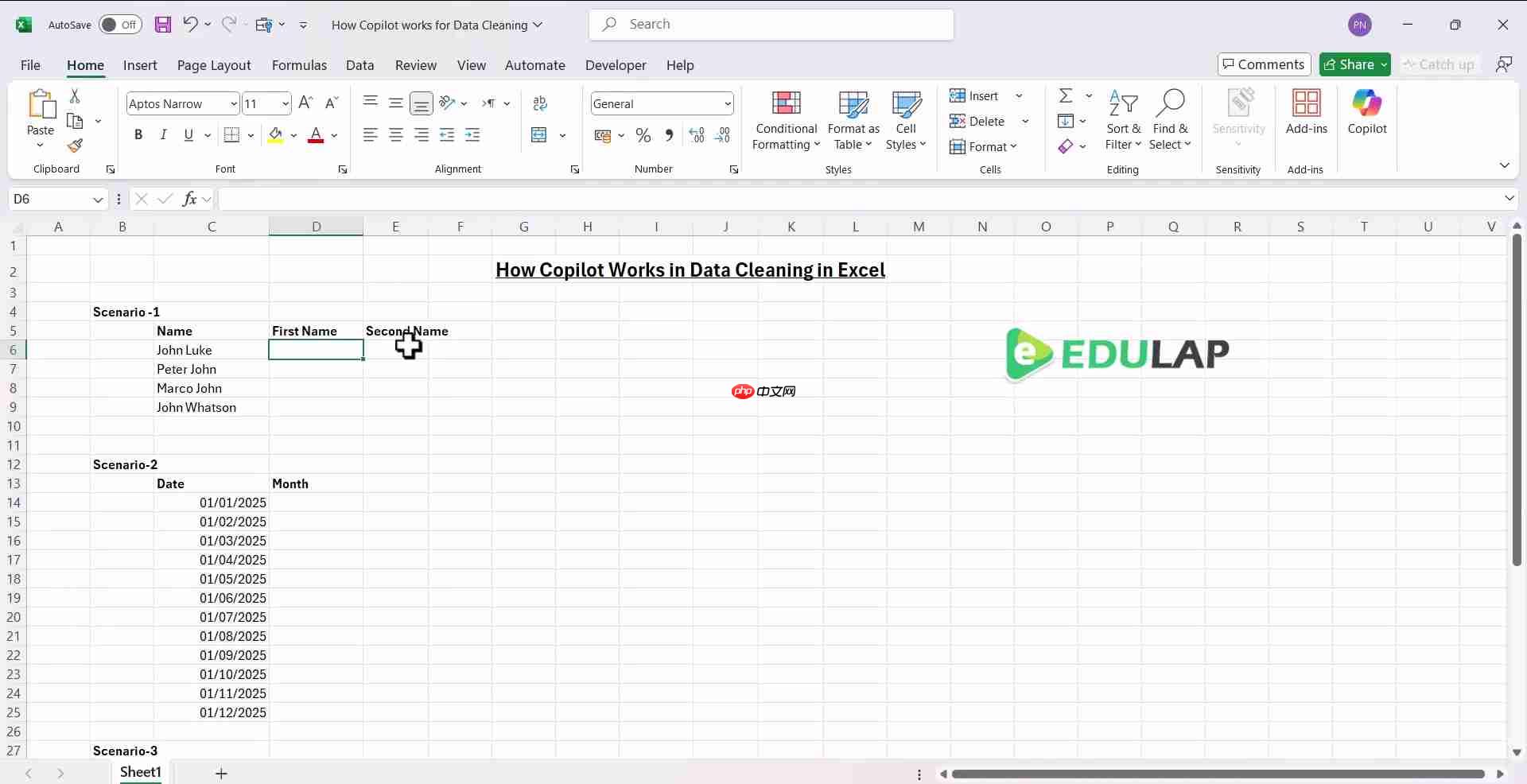Toggle Align Right alignment
This screenshot has width=1527, height=784.
tap(422, 135)
